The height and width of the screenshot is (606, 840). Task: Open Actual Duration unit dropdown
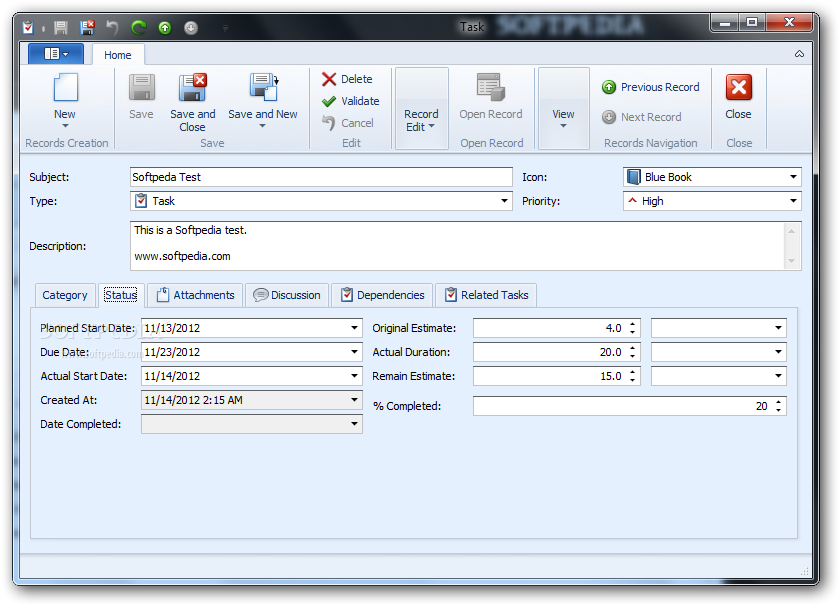pos(778,352)
